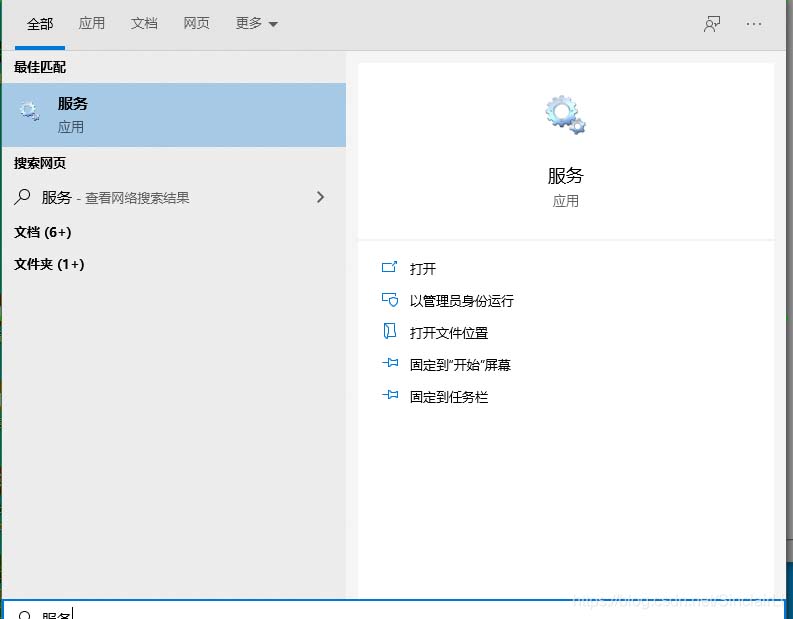
Task: Expand the 文档 (6+) results group
Action: click(x=43, y=232)
